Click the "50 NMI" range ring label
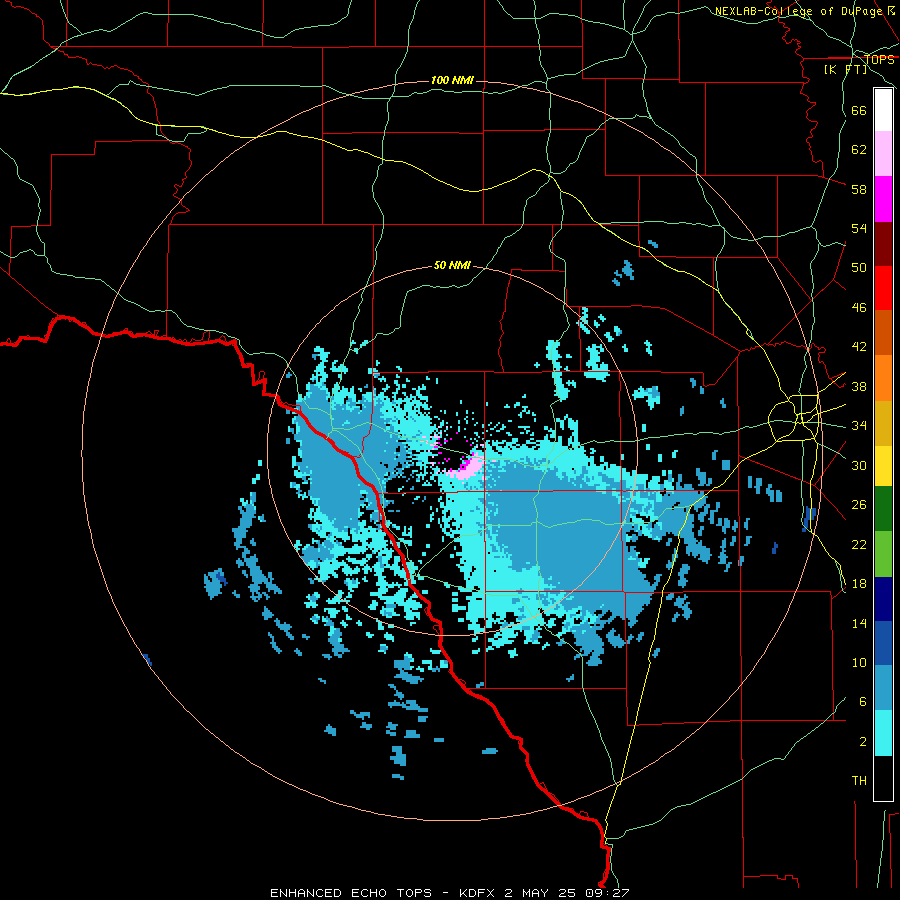 (x=452, y=265)
